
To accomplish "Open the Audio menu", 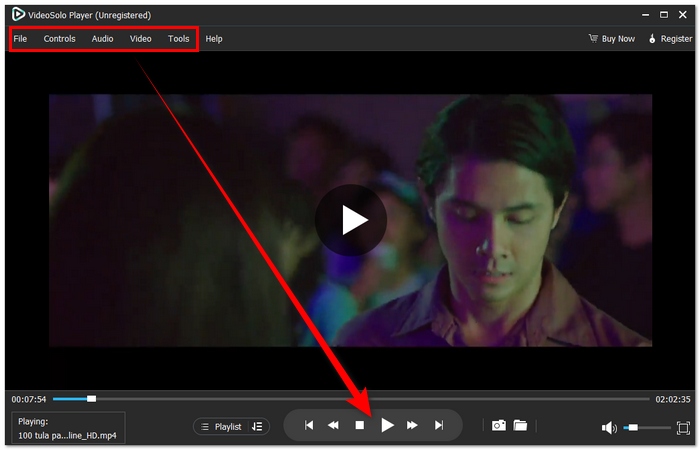I will (x=102, y=39).
